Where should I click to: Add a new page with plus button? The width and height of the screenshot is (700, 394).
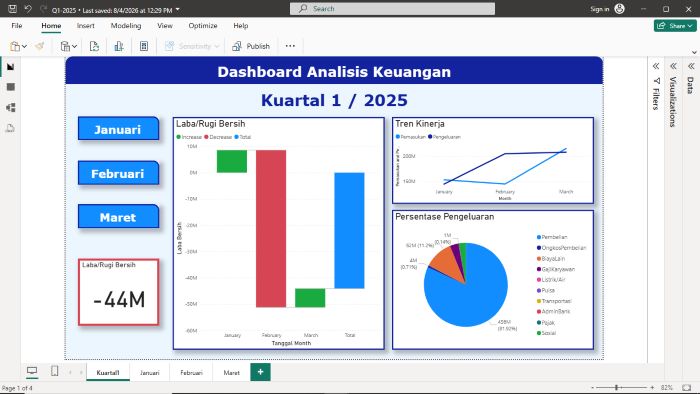(260, 372)
